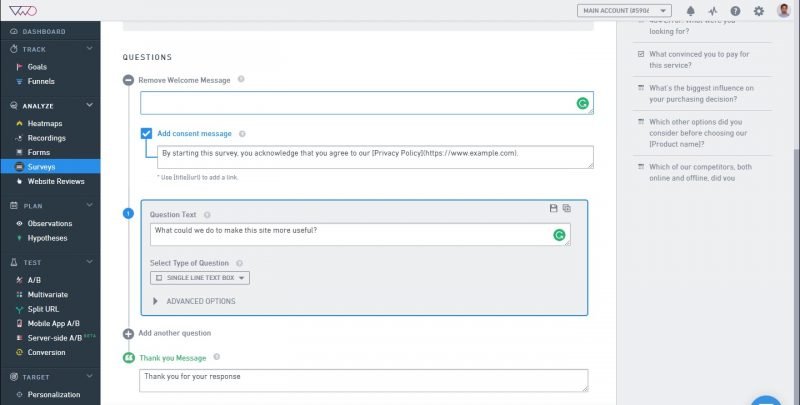
Task: Click the save icon on question card
Action: click(554, 208)
